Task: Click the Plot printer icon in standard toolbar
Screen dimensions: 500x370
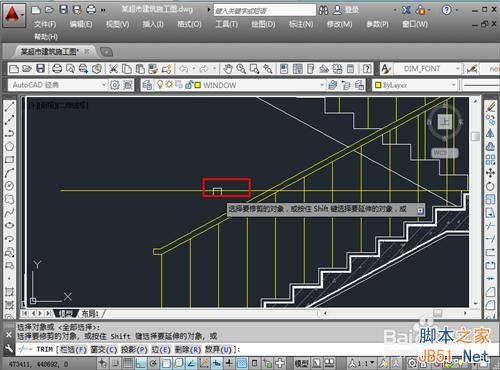Action: 57,69
